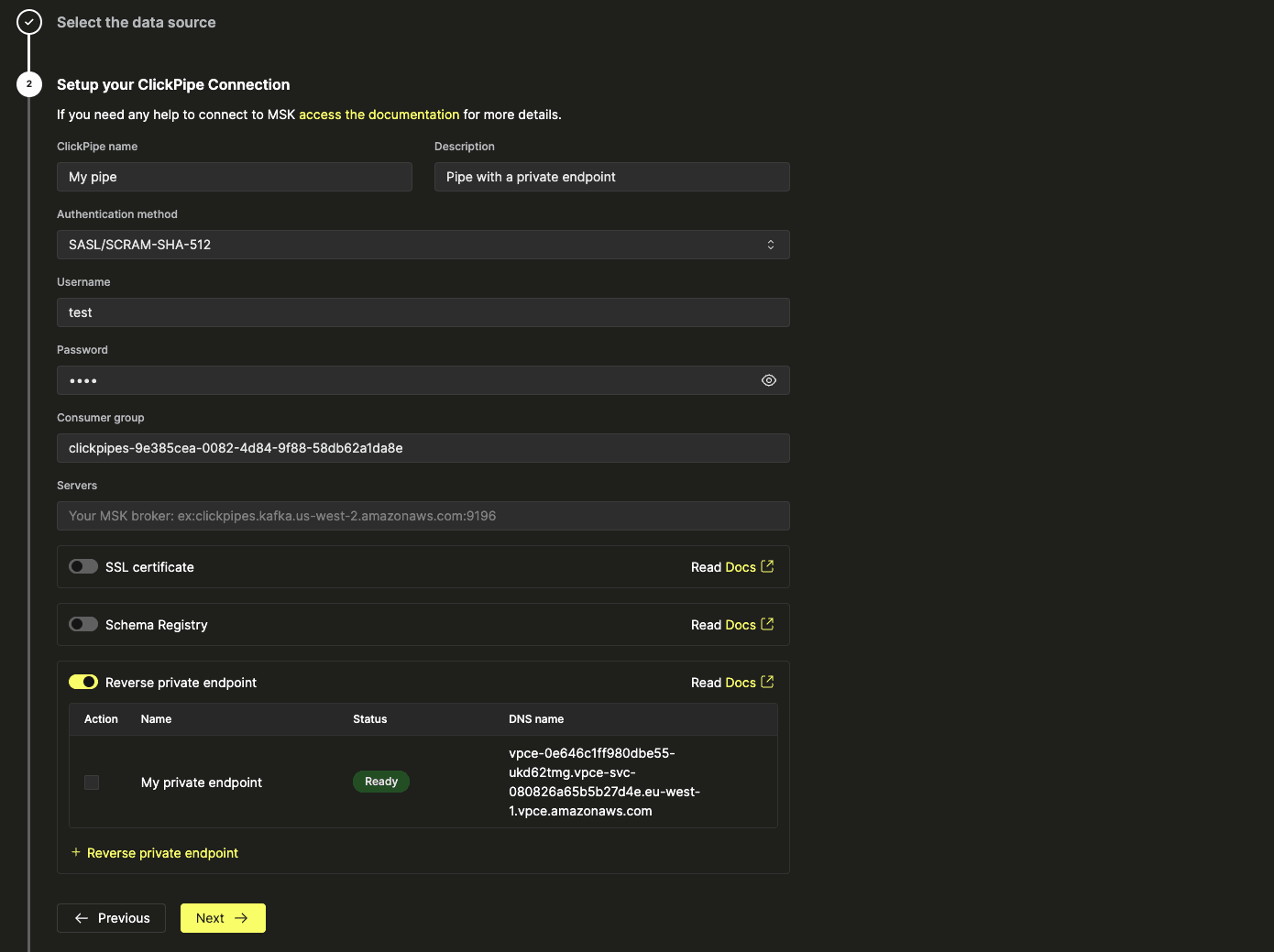Select the Consumer group text field
The height and width of the screenshot is (952, 1274).
[x=423, y=448]
